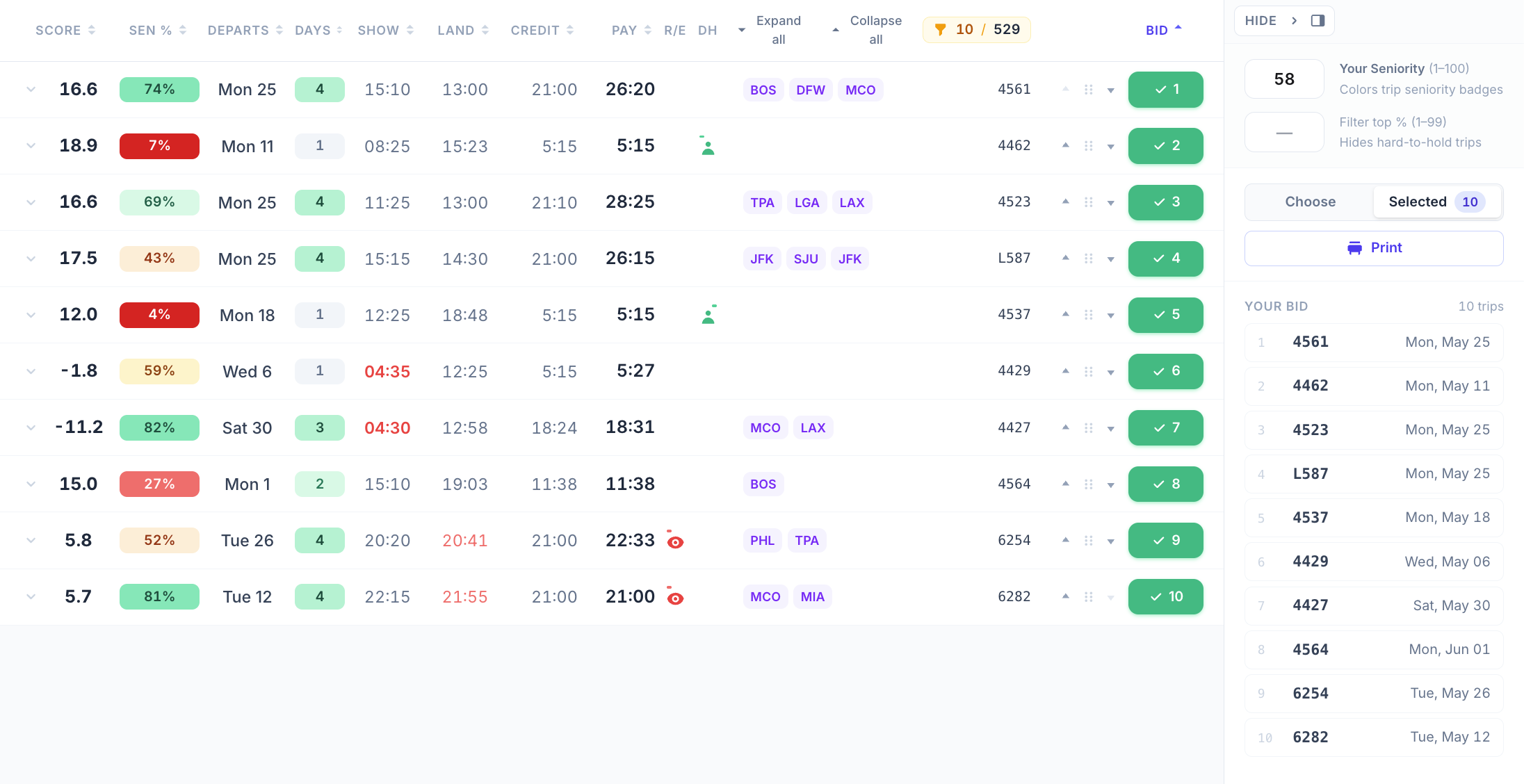This screenshot has height=784, width=1524.
Task: Click the move-down arrow for trip 4427
Action: pyautogui.click(x=1110, y=429)
